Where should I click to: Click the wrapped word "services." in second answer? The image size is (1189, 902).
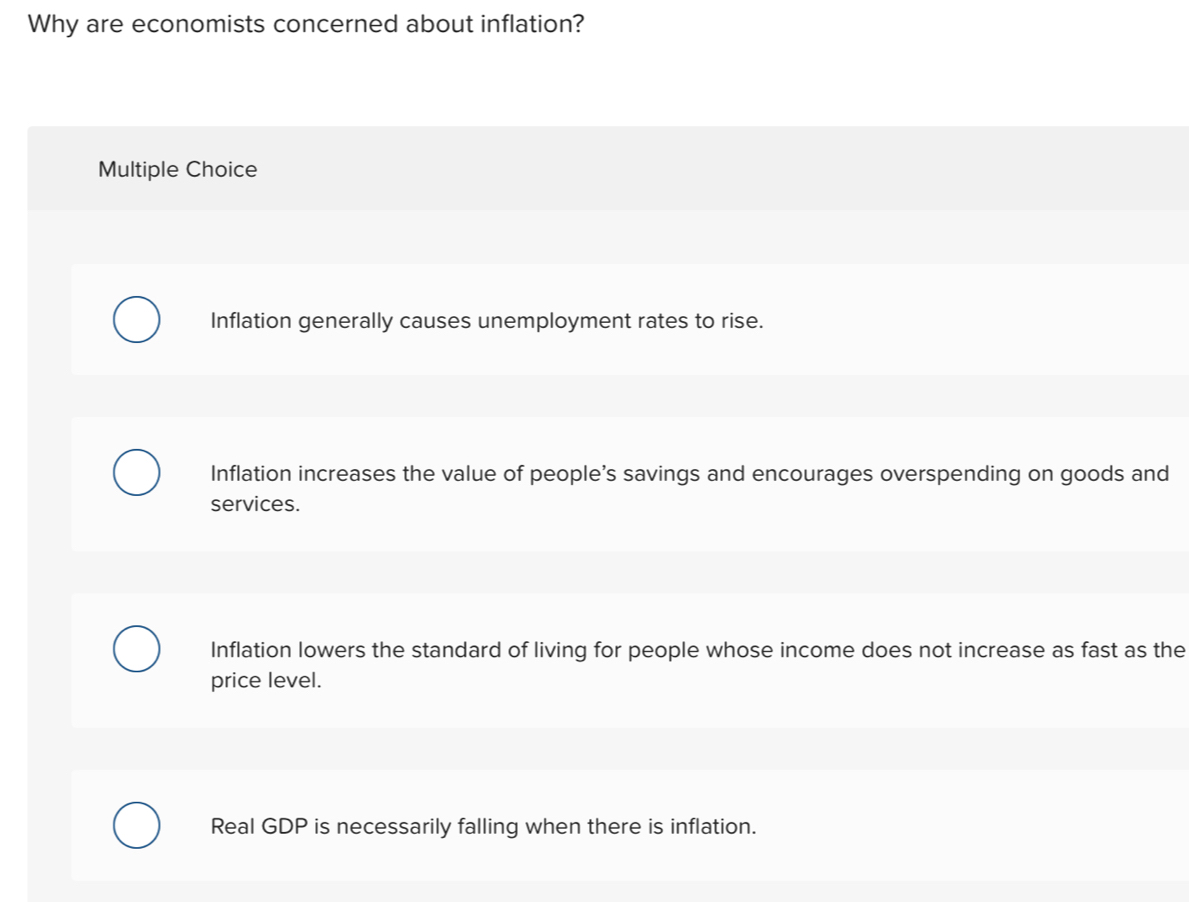[255, 505]
